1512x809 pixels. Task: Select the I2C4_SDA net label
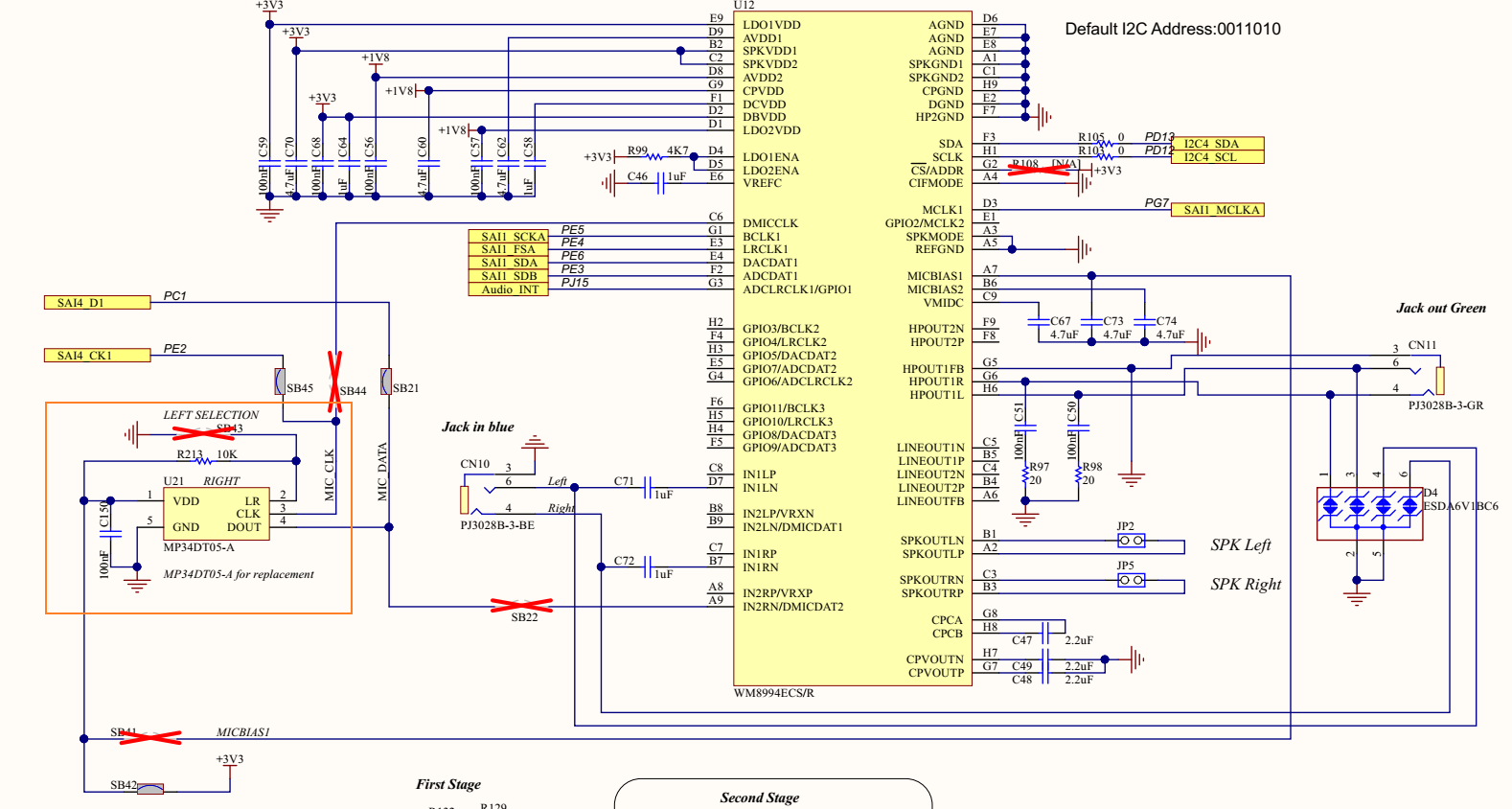click(x=1217, y=144)
